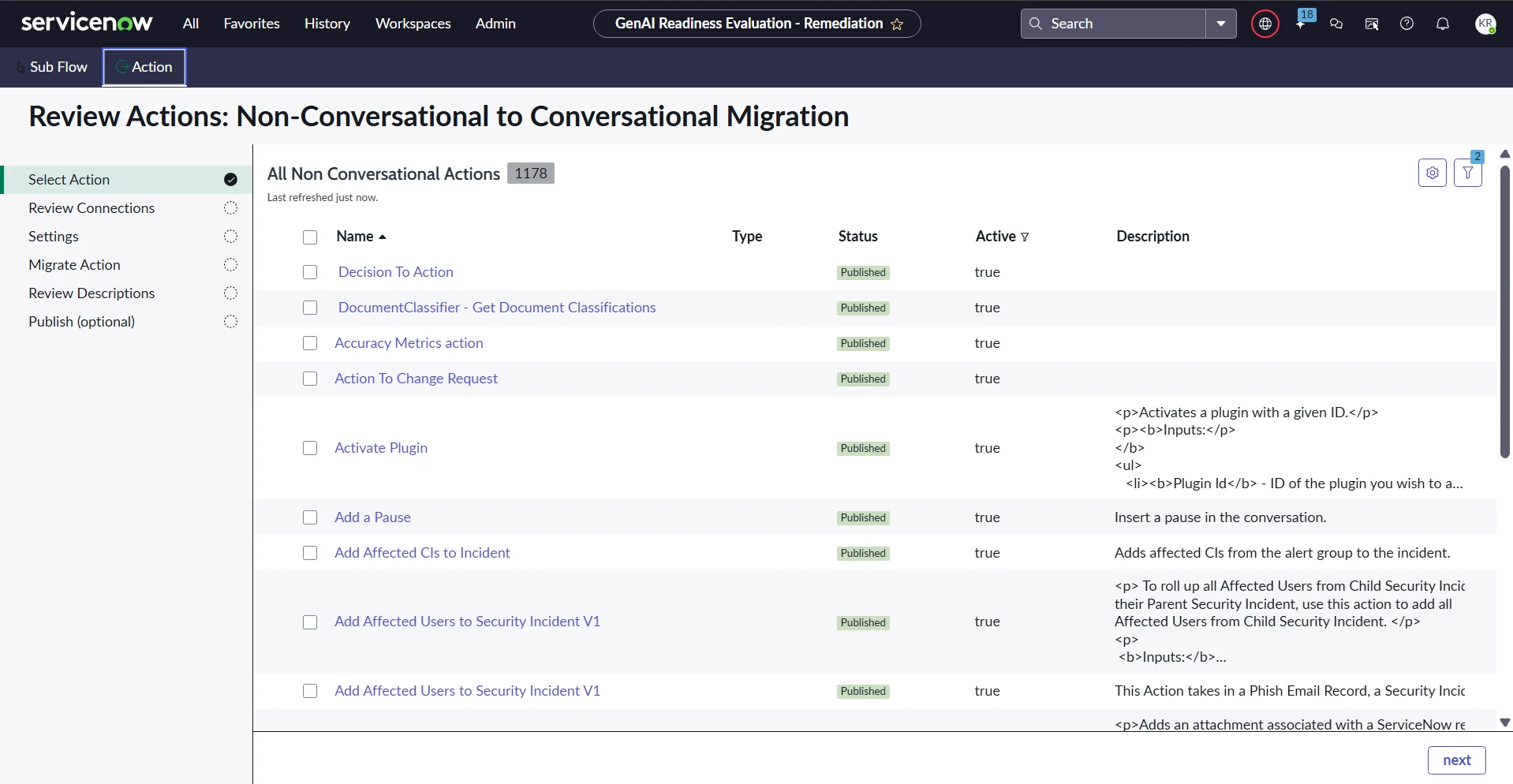The width and height of the screenshot is (1513, 784).
Task: Check the Add Affected CIs to Incident row
Action: coord(310,553)
